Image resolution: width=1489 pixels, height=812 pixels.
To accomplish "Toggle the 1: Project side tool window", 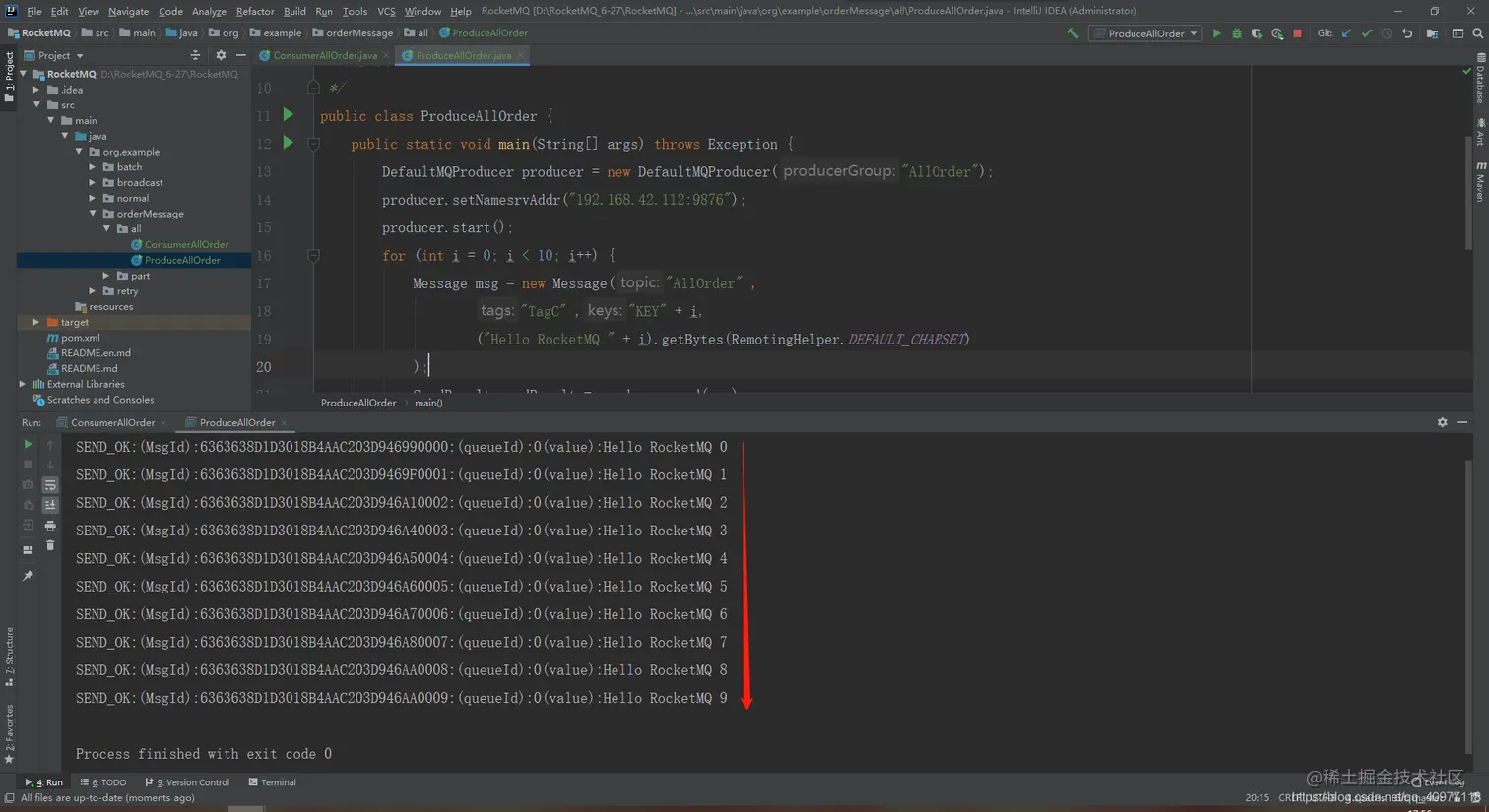I will coord(9,76).
